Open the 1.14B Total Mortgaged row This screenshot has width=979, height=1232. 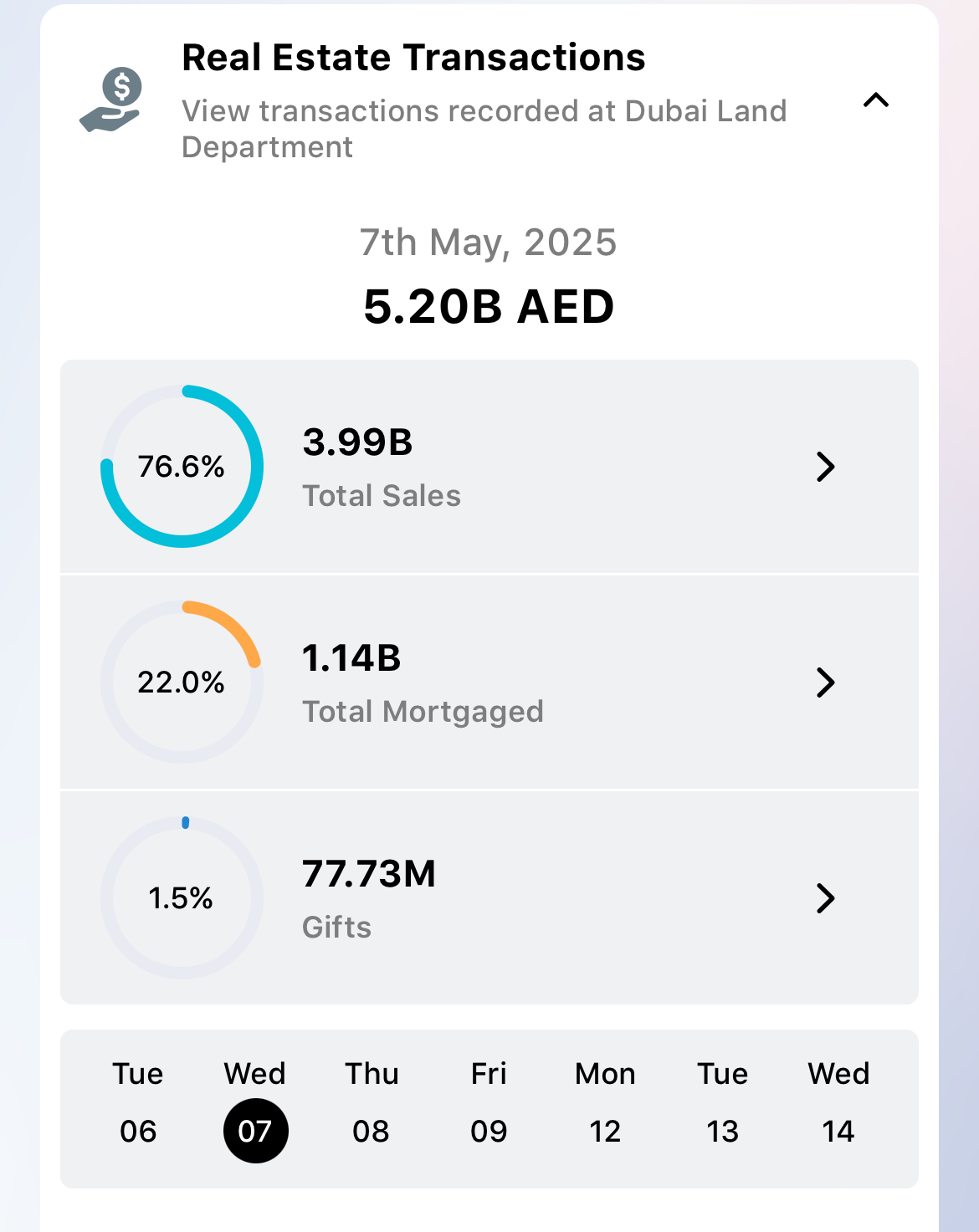point(489,682)
